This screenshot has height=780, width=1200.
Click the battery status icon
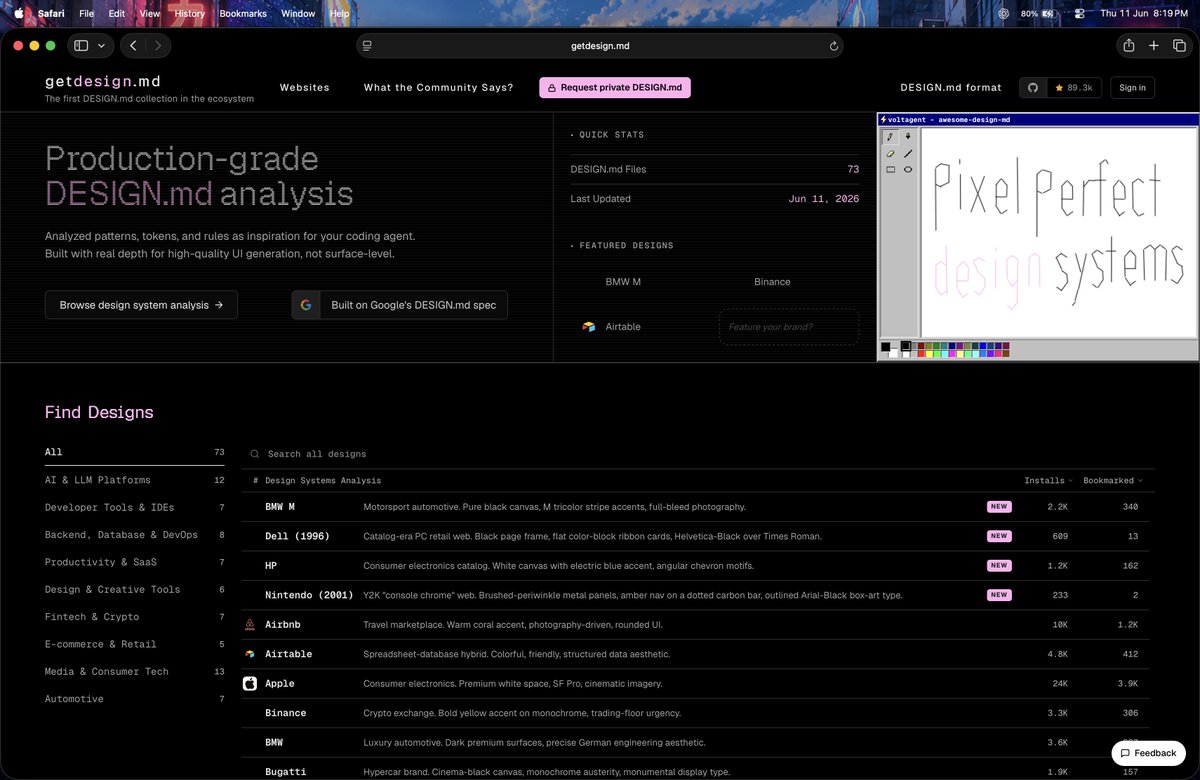[x=1048, y=14]
